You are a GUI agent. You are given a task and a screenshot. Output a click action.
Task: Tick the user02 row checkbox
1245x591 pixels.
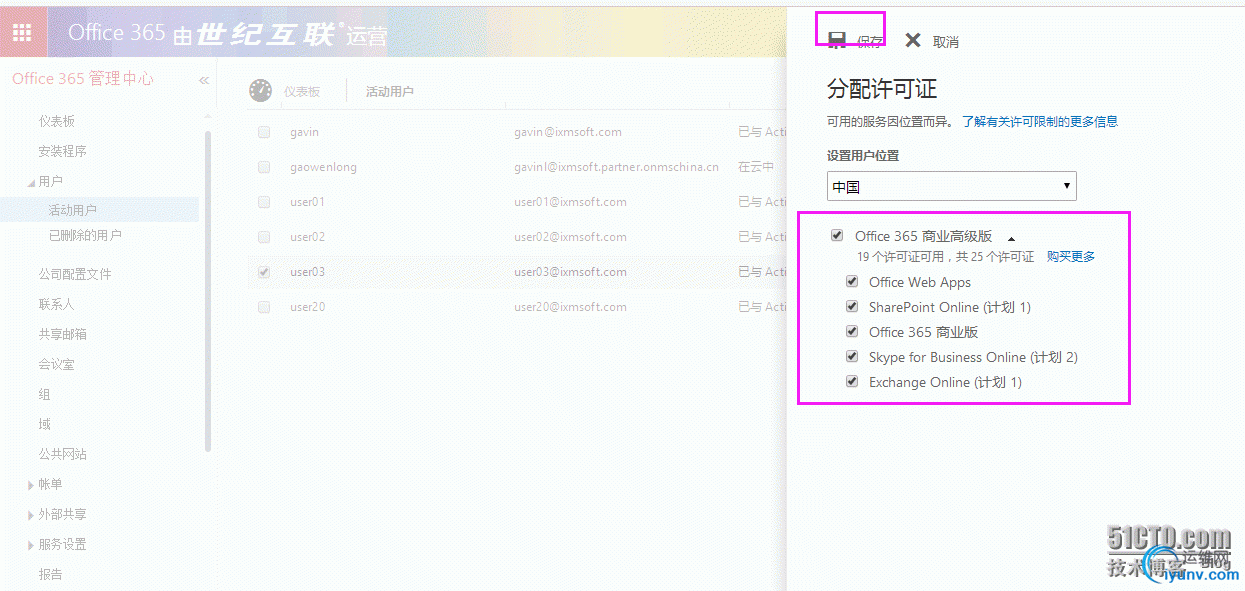pyautogui.click(x=264, y=237)
